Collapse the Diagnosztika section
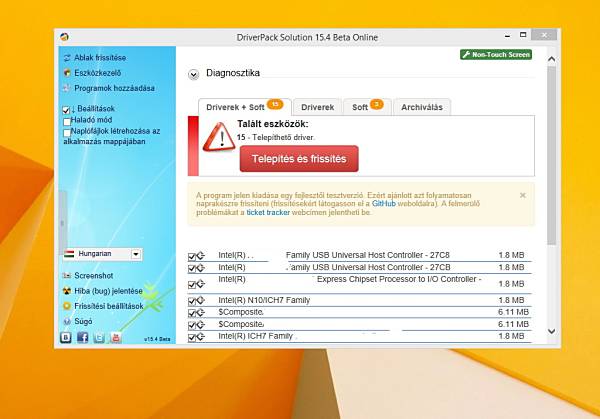Screen dimensions: 600x419 coord(194,75)
